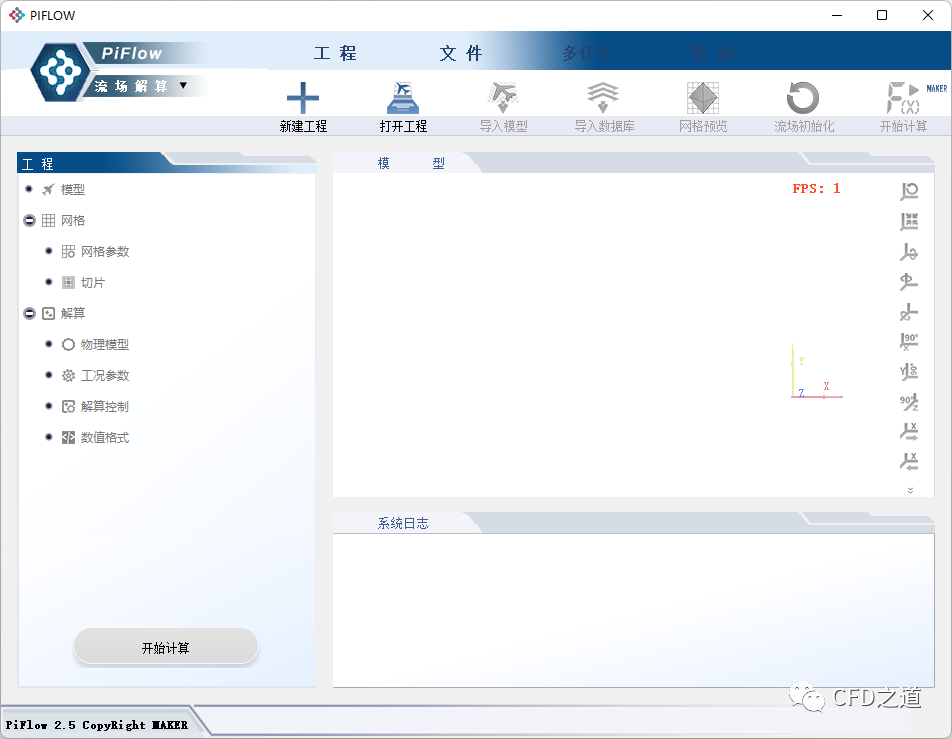The height and width of the screenshot is (739, 952).
Task: Click the PiFlow hexagon logo
Action: coord(60,72)
